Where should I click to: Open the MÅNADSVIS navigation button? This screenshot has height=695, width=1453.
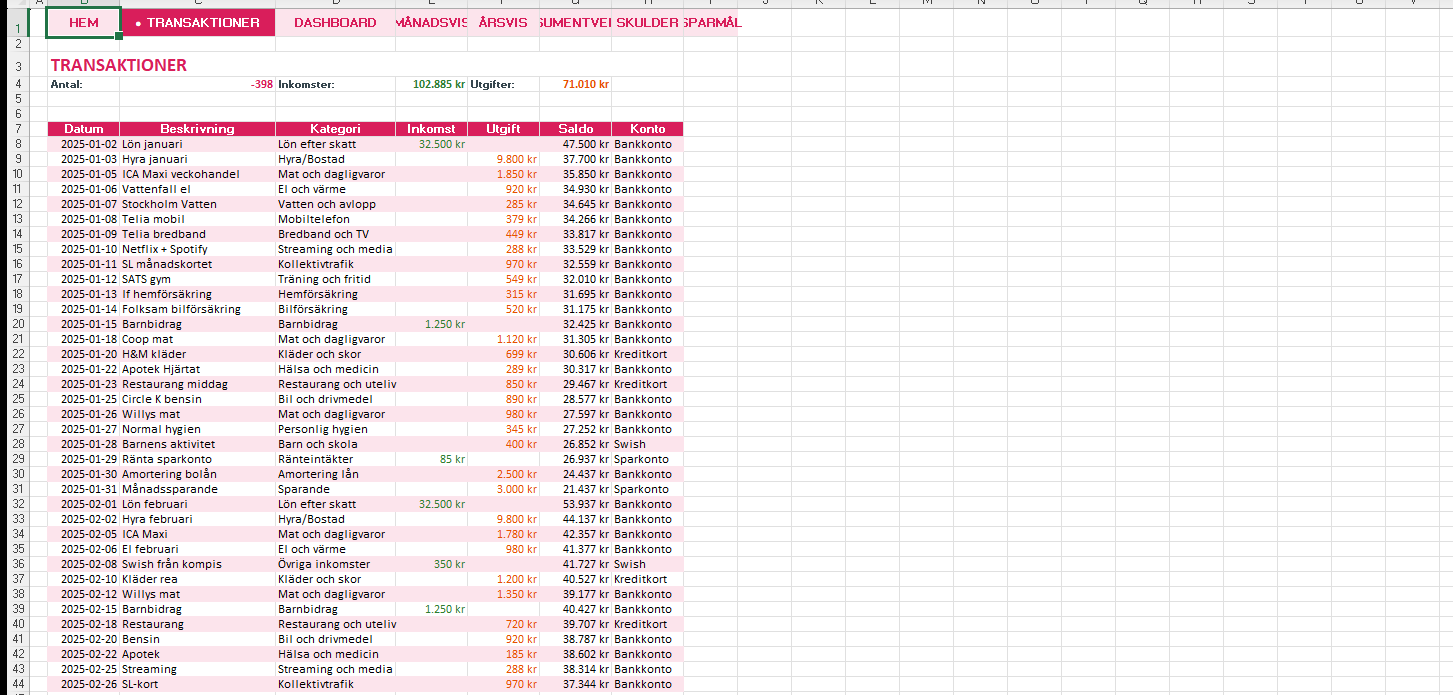tap(431, 22)
